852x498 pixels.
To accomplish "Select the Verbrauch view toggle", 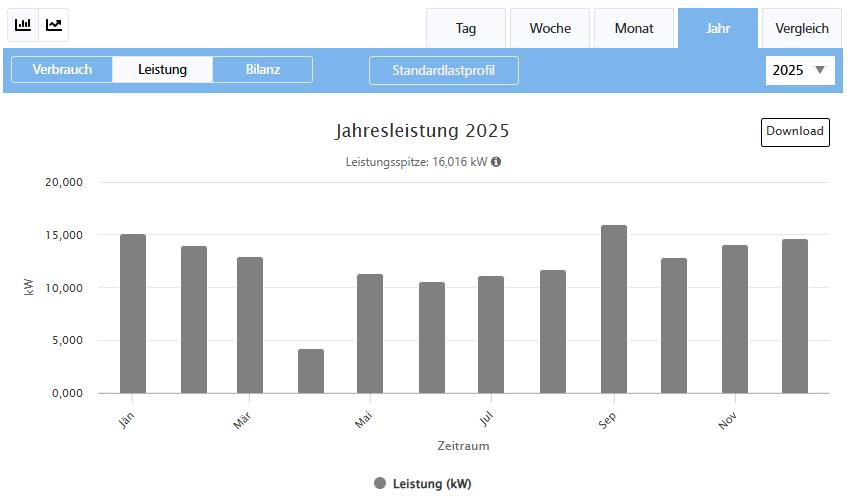I will (x=62, y=70).
